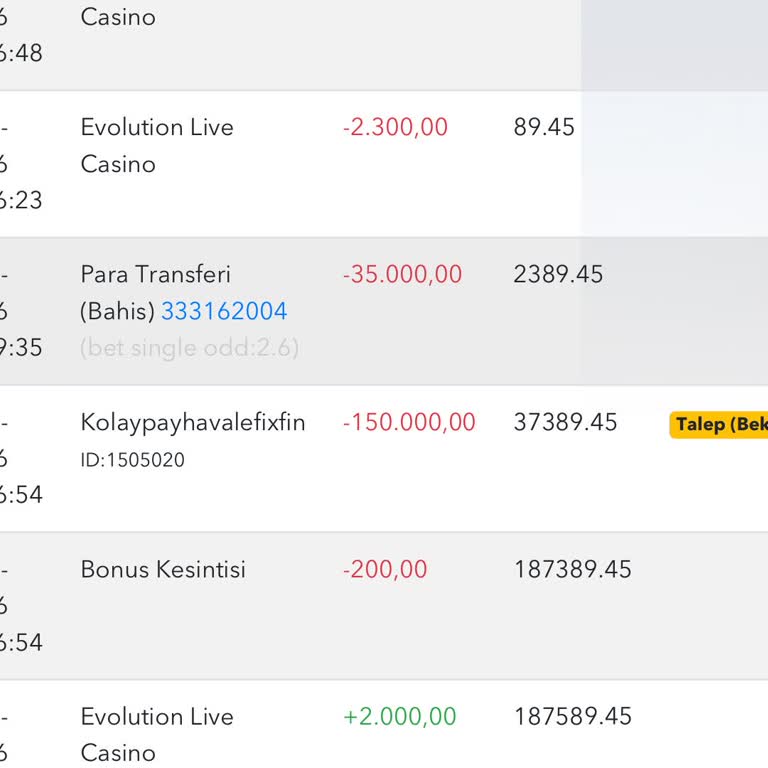Click the -35.000,00 transfer amount
The width and height of the screenshot is (768, 768).
click(402, 274)
